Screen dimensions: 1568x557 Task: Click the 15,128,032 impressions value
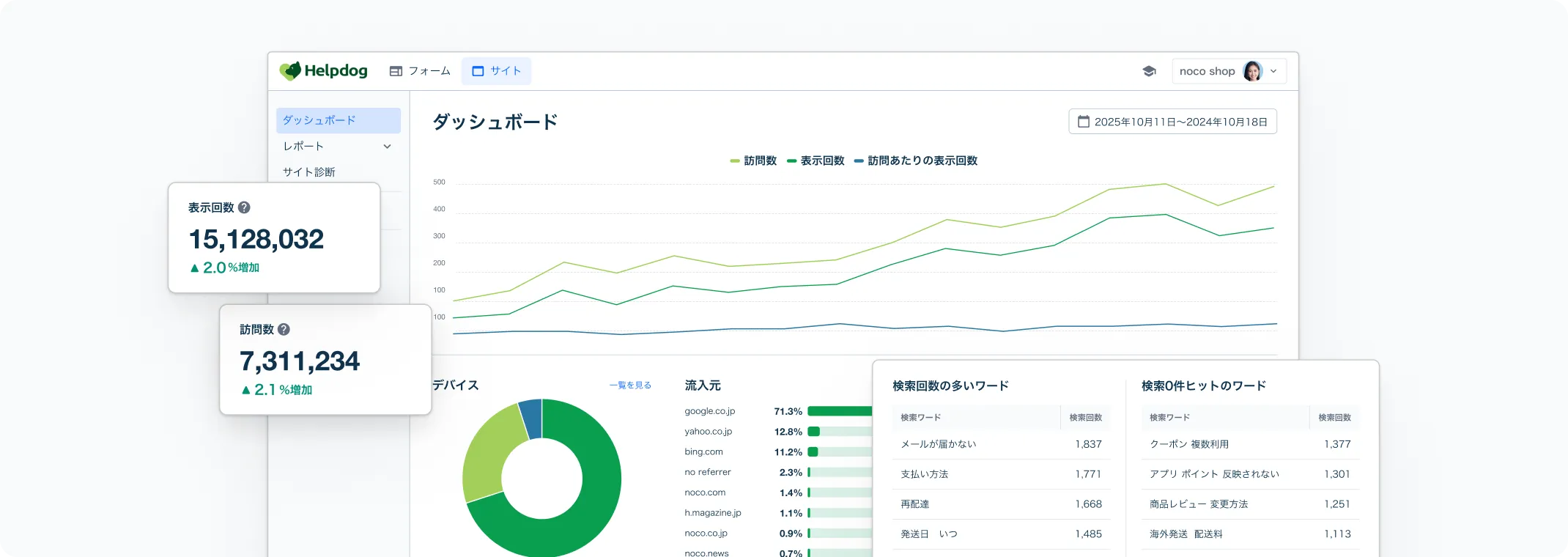256,240
